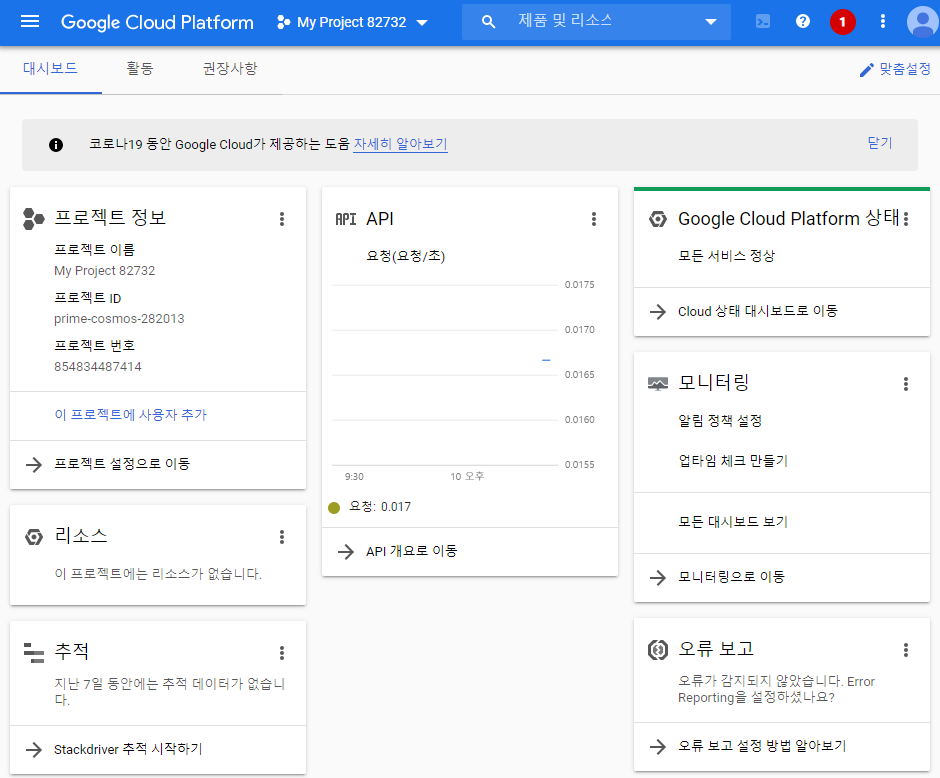Click arrow icon beside 프로젝트 설정으로 이동

pos(34,465)
